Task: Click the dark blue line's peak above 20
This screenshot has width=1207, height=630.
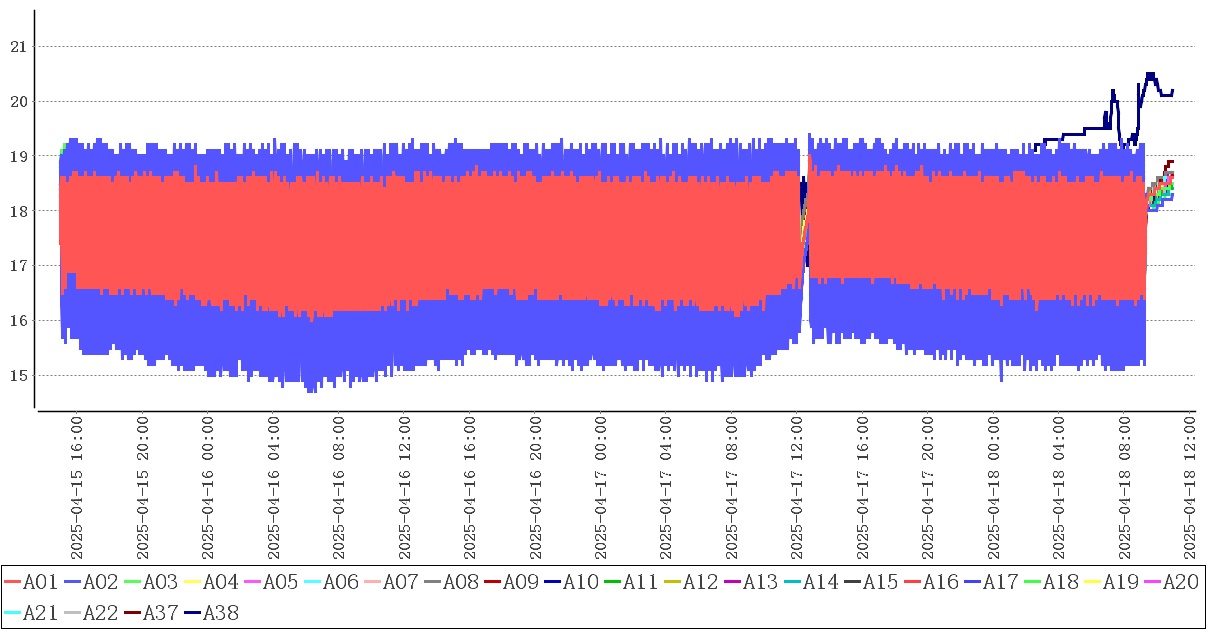Action: pyautogui.click(x=1150, y=75)
